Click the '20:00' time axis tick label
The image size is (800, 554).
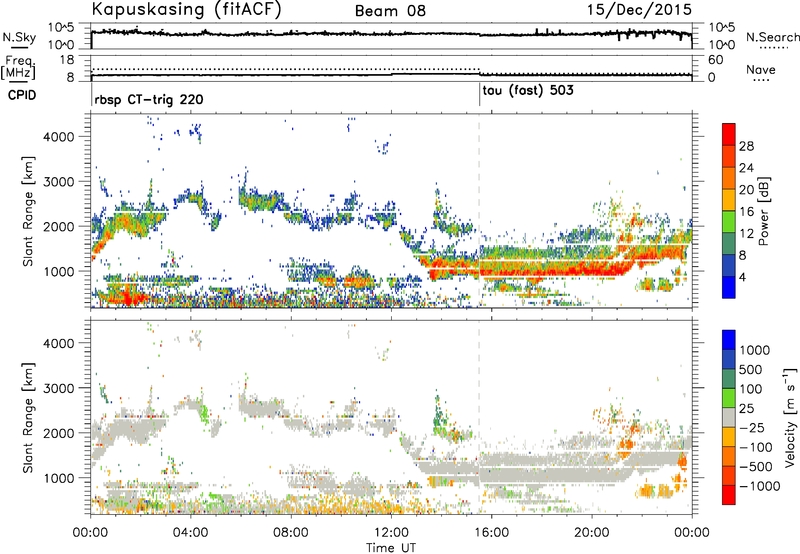pos(592,533)
